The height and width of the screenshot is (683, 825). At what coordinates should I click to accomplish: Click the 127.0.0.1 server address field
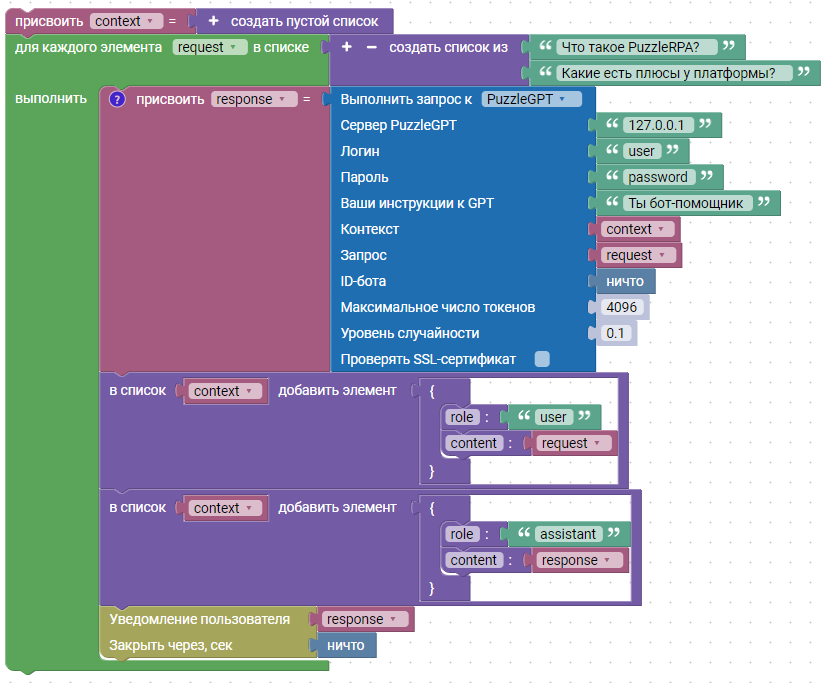click(655, 125)
